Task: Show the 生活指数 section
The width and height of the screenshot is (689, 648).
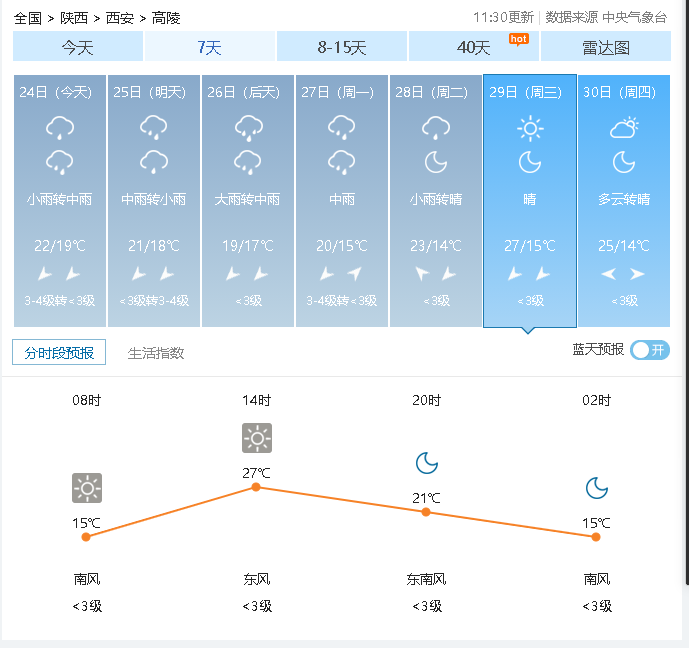Action: point(156,353)
